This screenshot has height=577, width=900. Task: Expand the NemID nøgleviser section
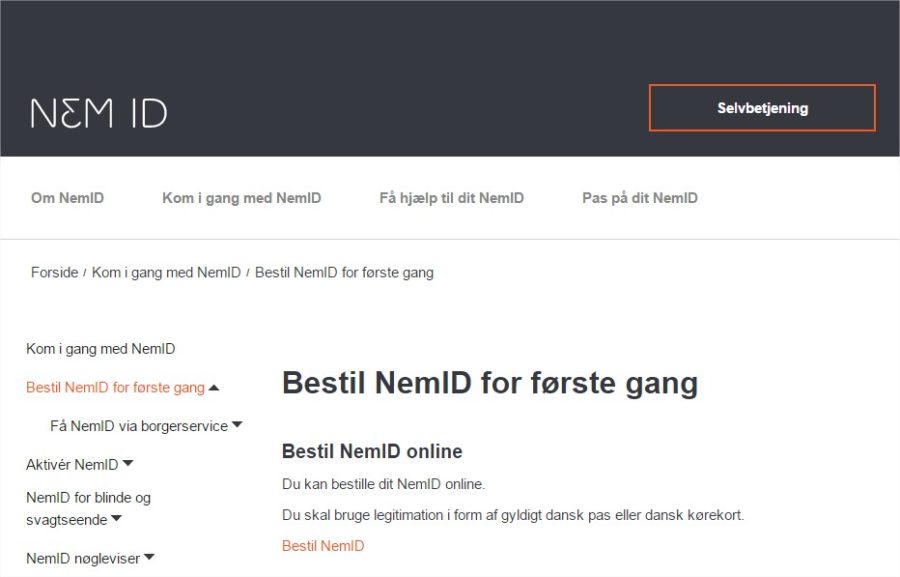click(147, 558)
